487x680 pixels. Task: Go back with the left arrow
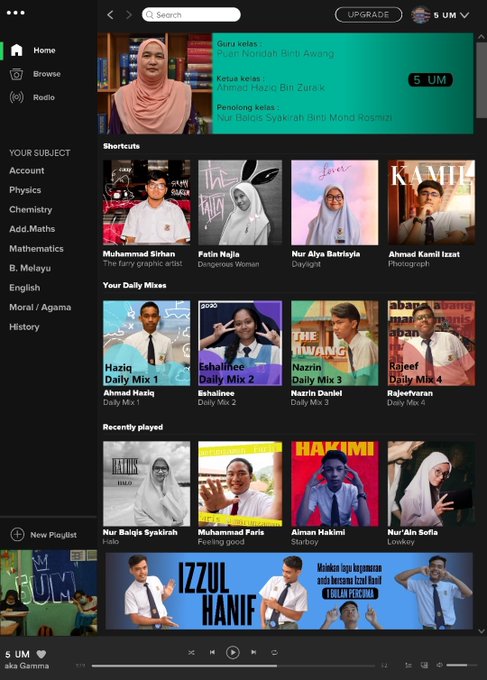[x=110, y=15]
